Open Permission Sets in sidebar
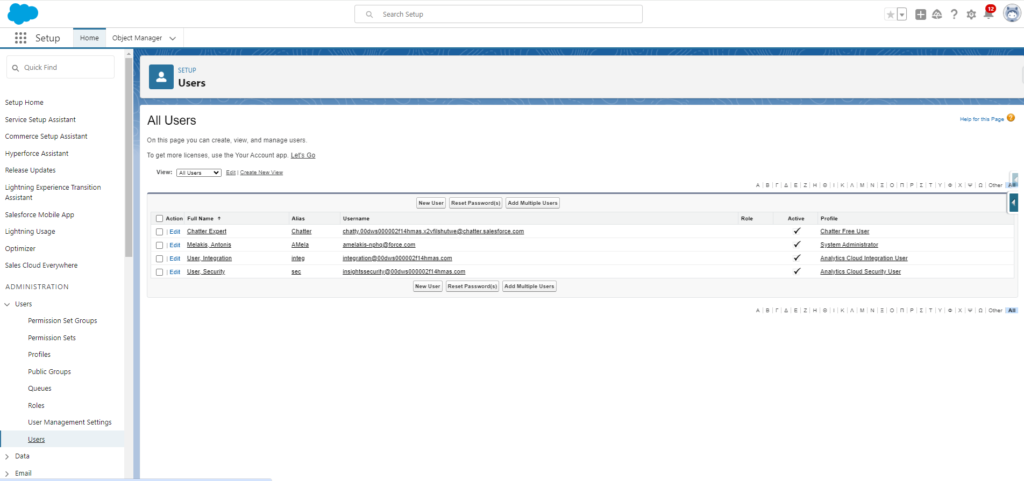 52,338
